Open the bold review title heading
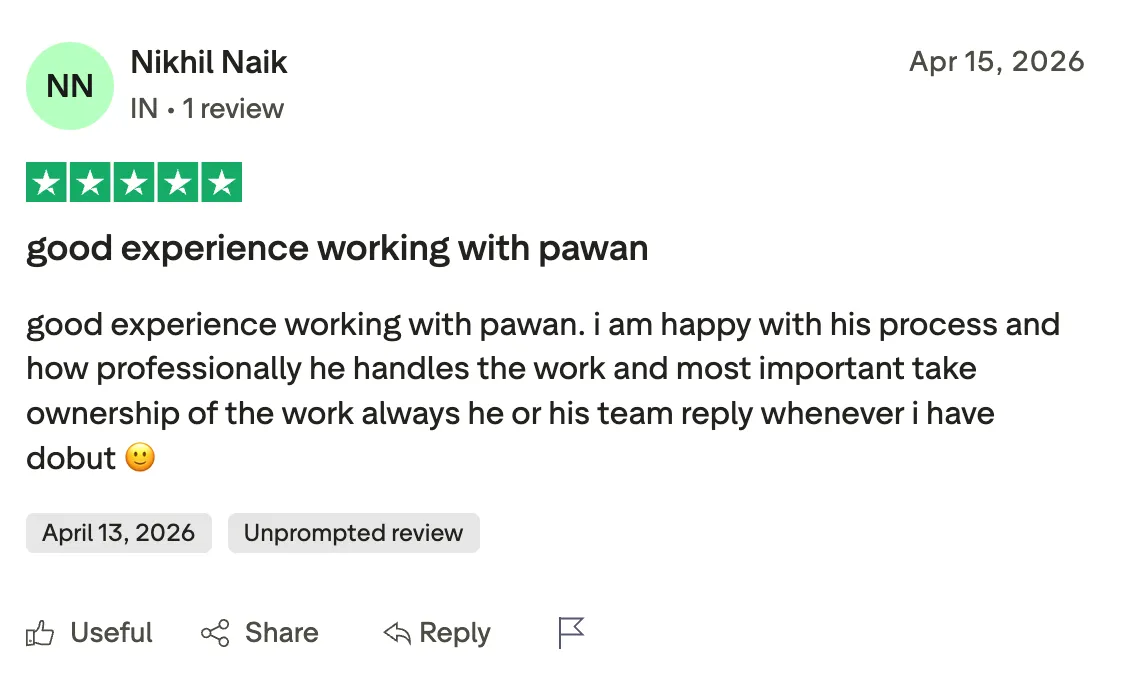The image size is (1134, 678). click(x=337, y=249)
